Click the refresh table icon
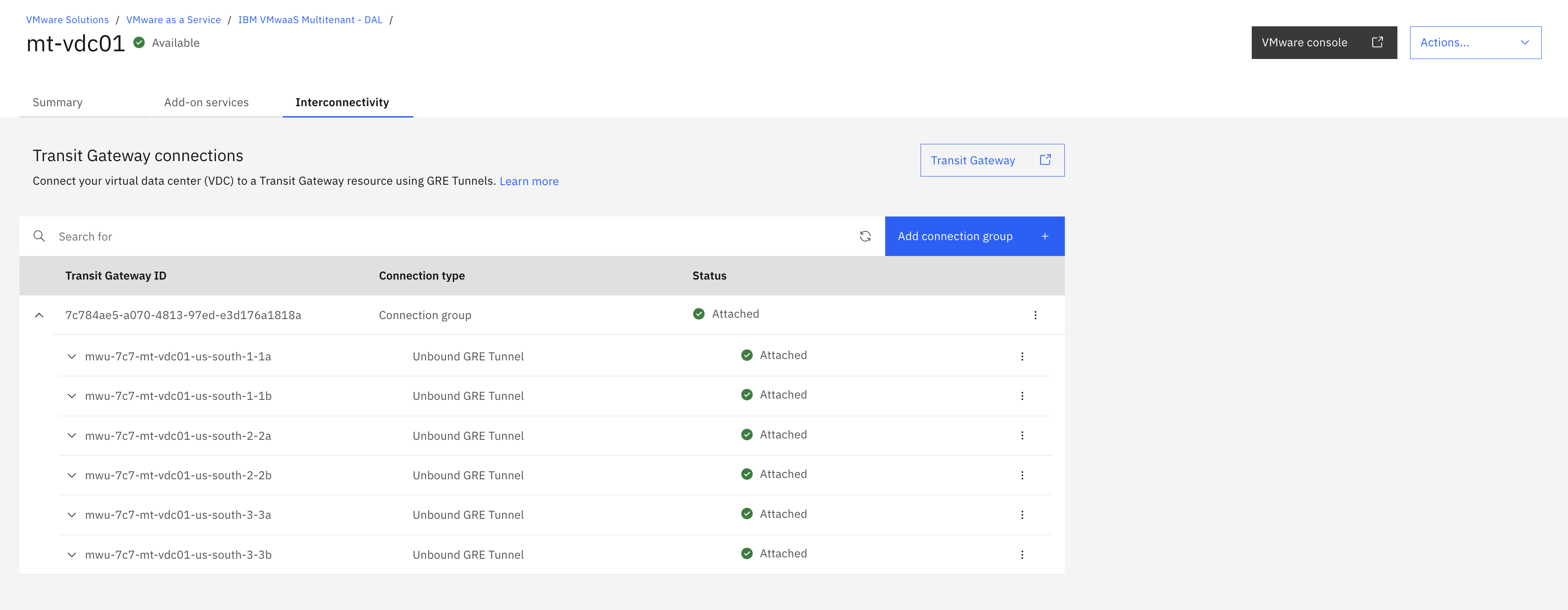The height and width of the screenshot is (610, 1568). [x=865, y=236]
